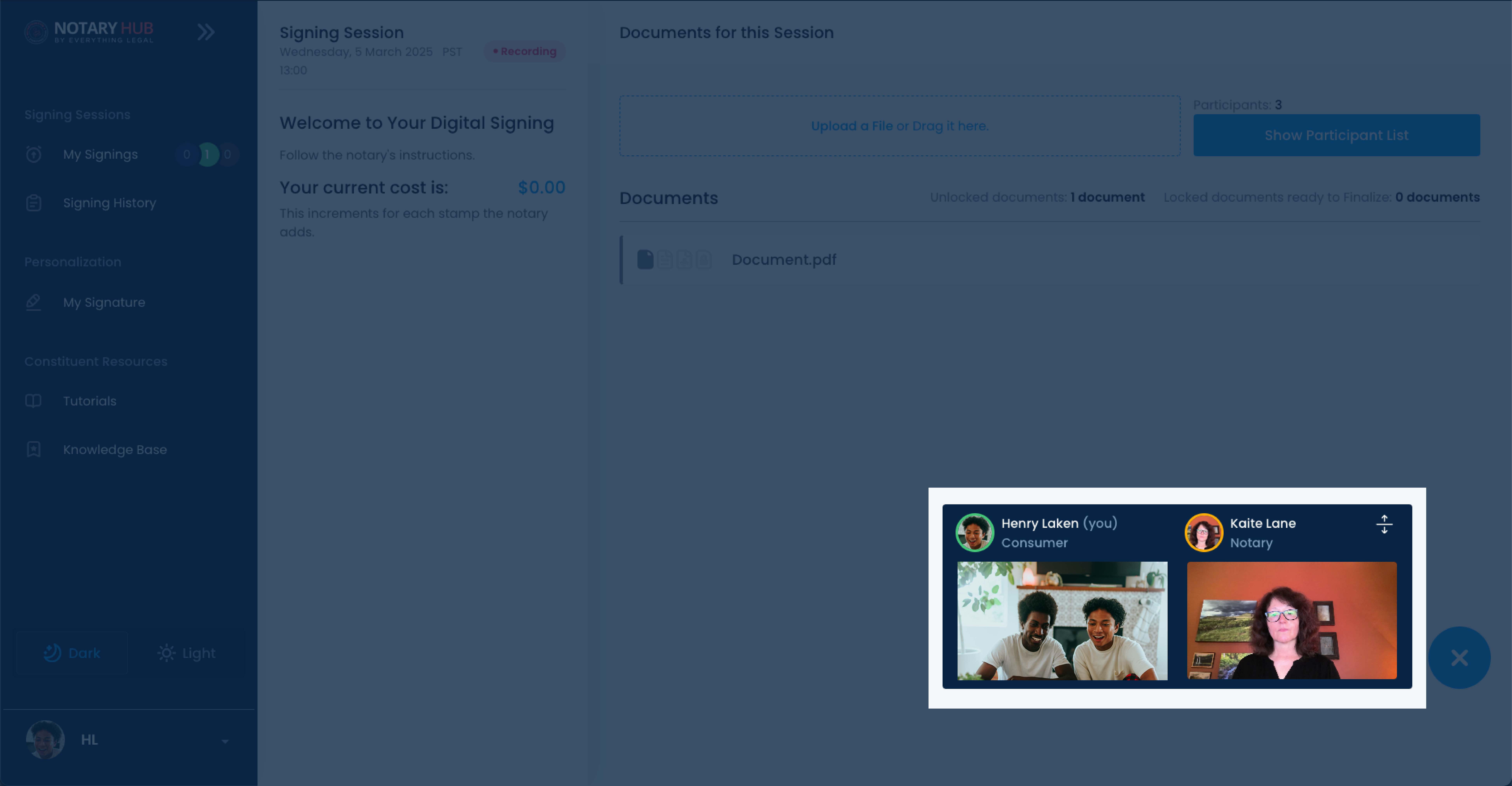
Task: Click the Locked documents ready to Finalize text
Action: [1322, 198]
